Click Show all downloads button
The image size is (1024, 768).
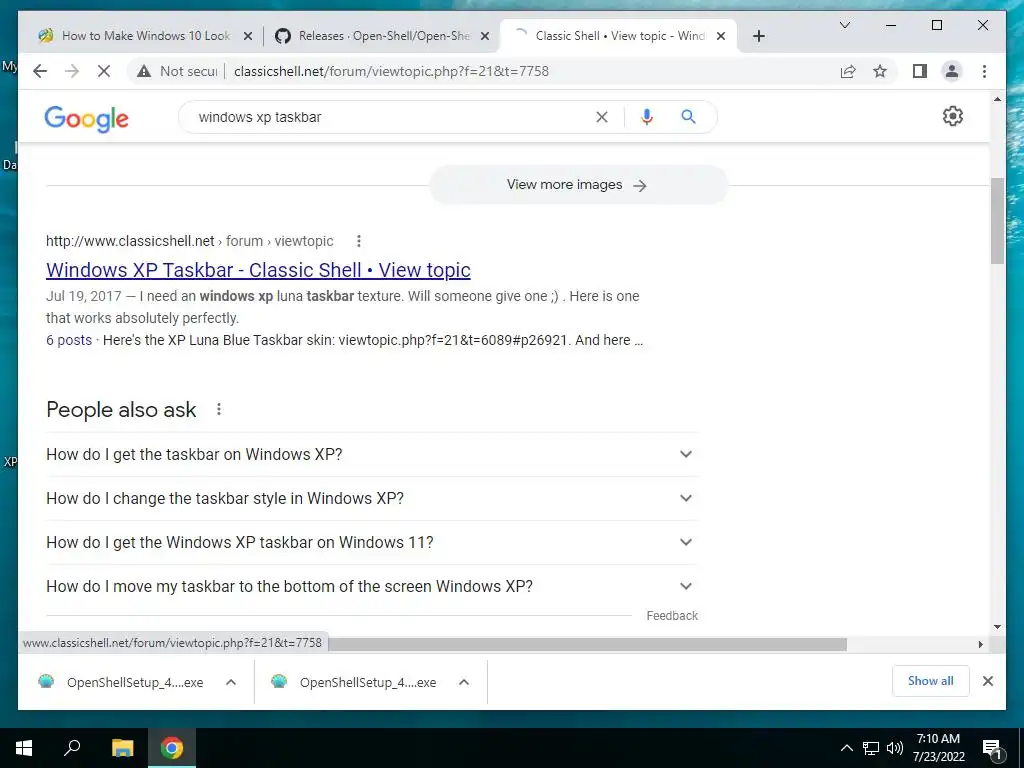[930, 680]
